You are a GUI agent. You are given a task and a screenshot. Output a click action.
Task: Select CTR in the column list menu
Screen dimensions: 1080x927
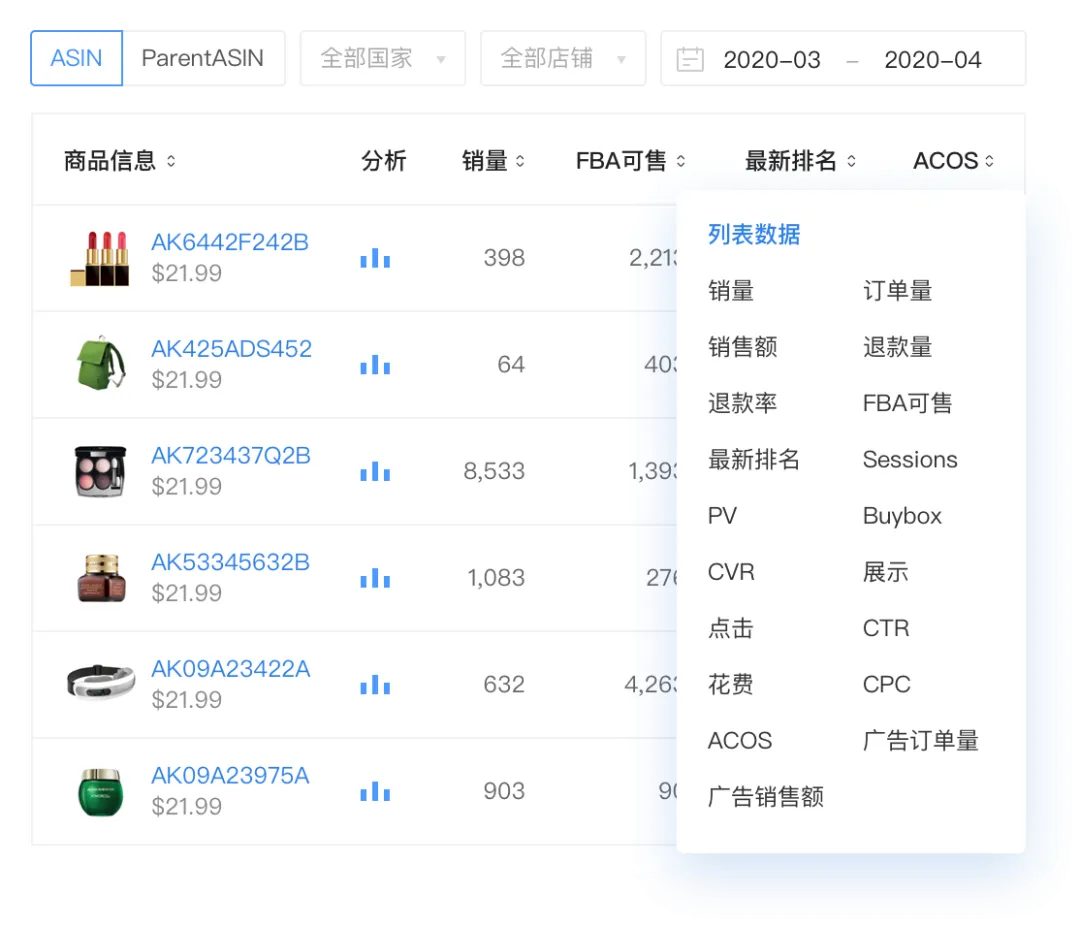pyautogui.click(x=886, y=628)
